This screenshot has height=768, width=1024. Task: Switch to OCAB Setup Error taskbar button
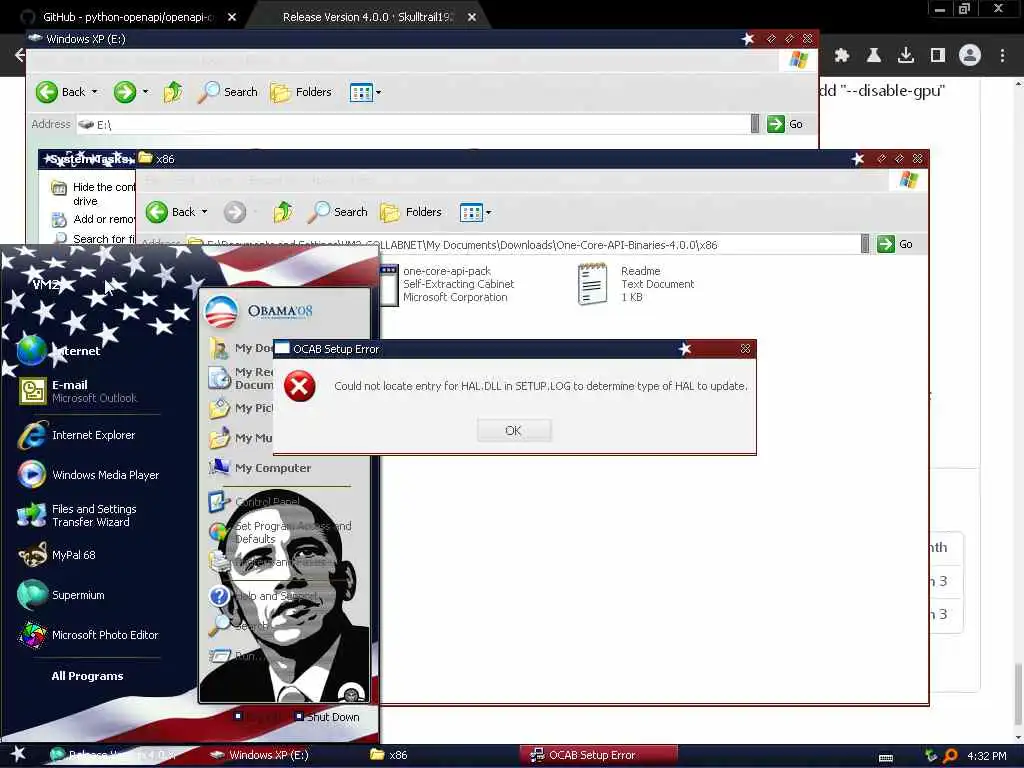[598, 755]
